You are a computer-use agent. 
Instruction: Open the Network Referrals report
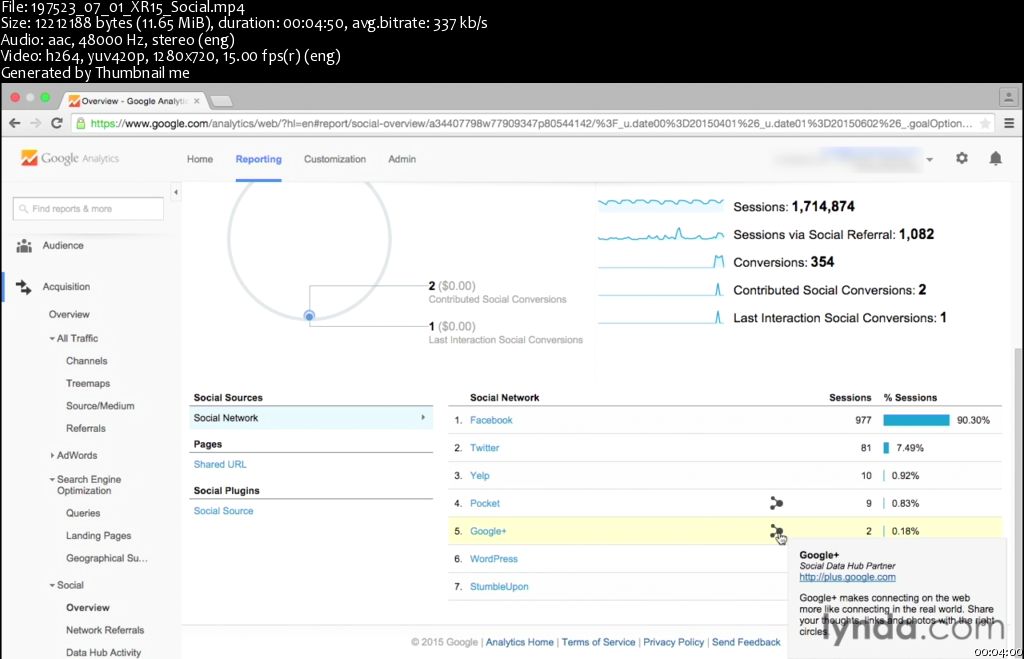pyautogui.click(x=104, y=630)
